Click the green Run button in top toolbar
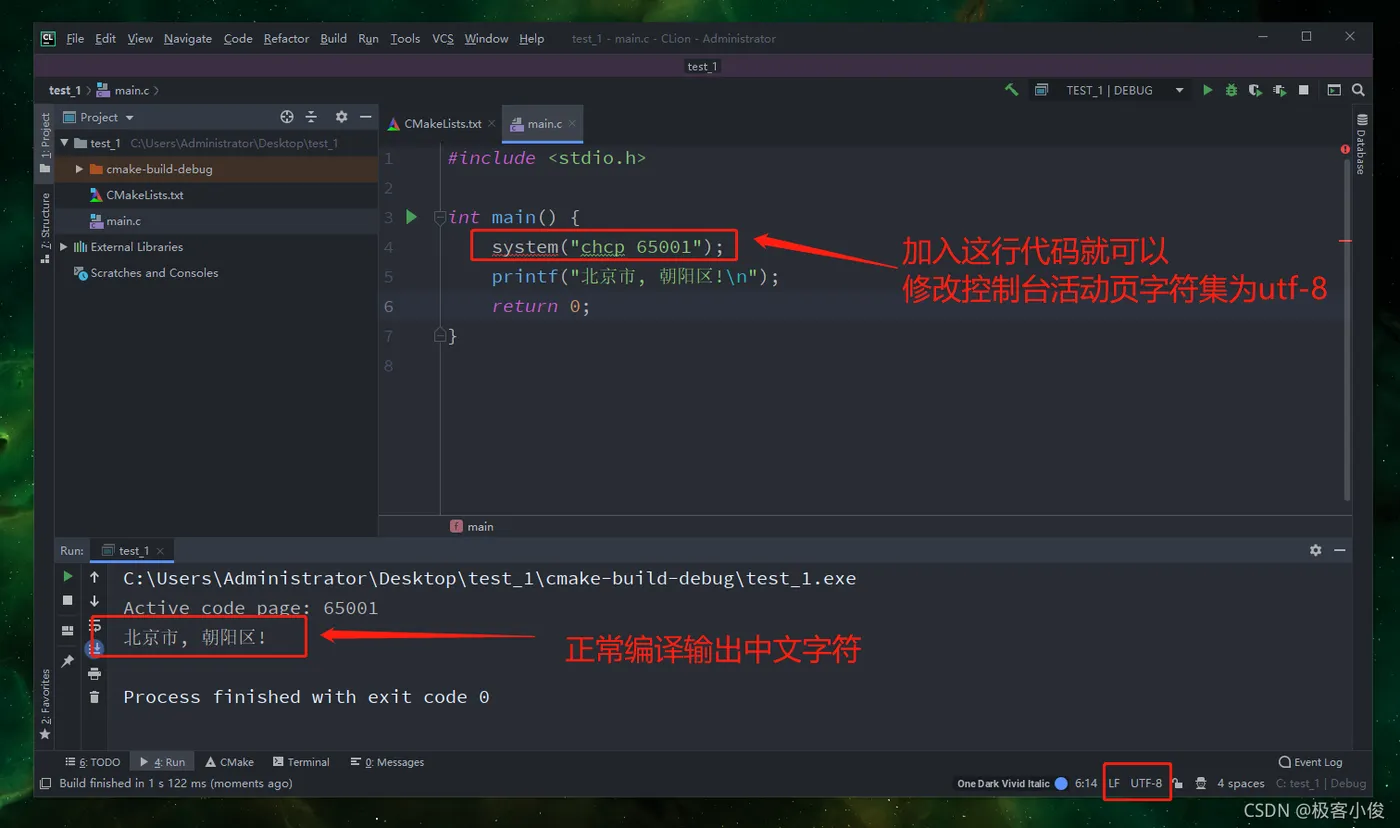Viewport: 1400px width, 828px height. 1207,90
